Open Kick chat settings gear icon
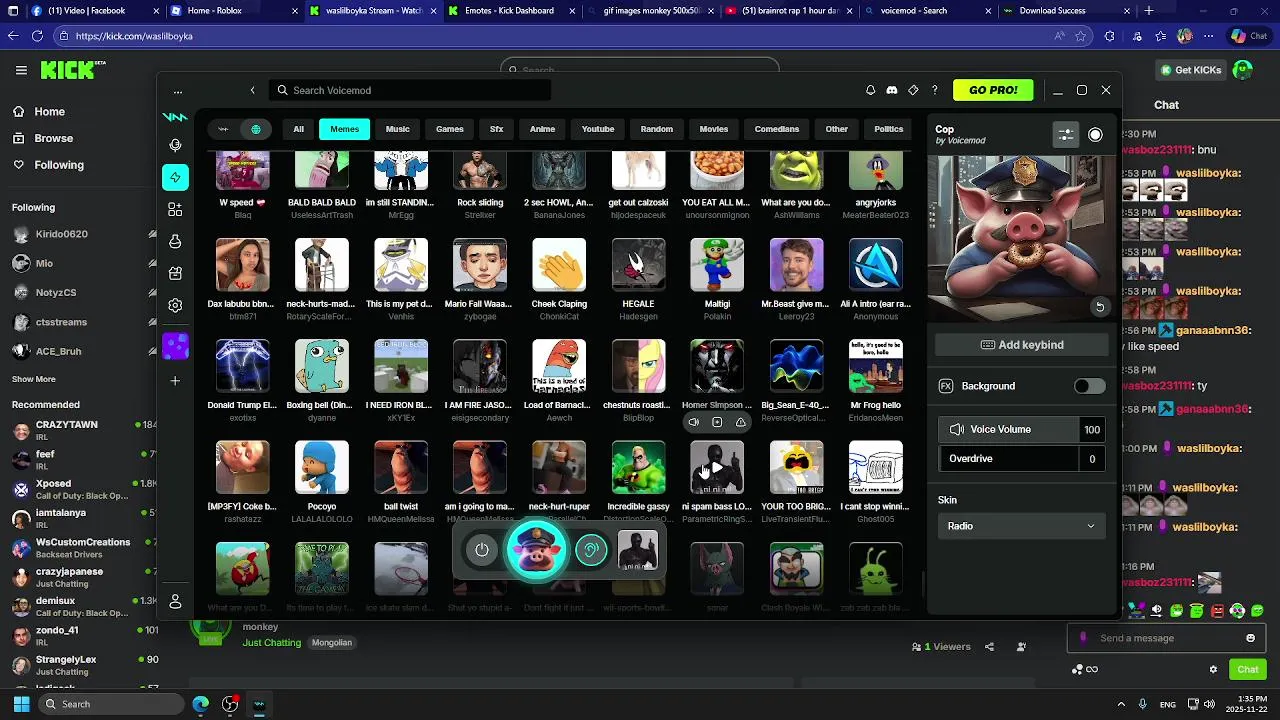Image resolution: width=1280 pixels, height=720 pixels. [1213, 669]
